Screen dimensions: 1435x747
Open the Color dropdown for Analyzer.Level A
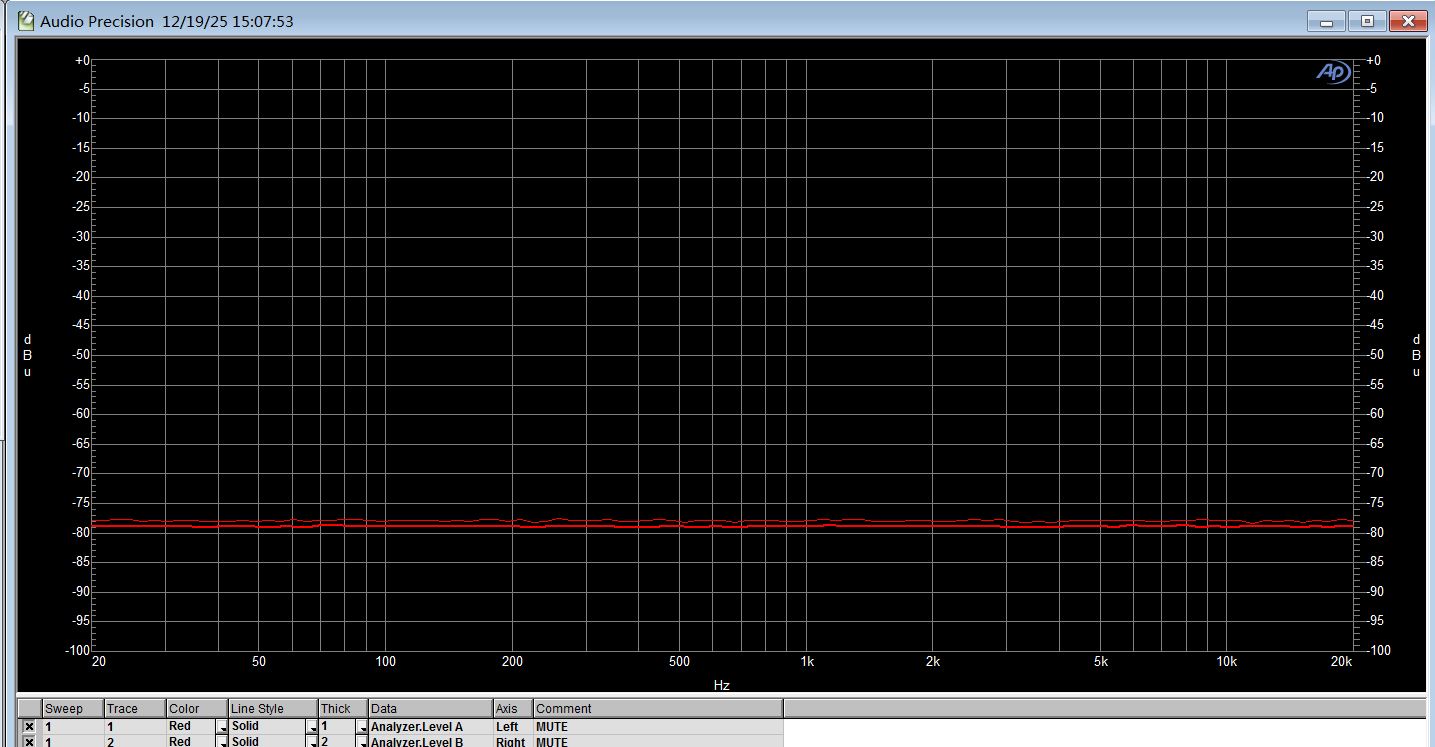pos(222,727)
